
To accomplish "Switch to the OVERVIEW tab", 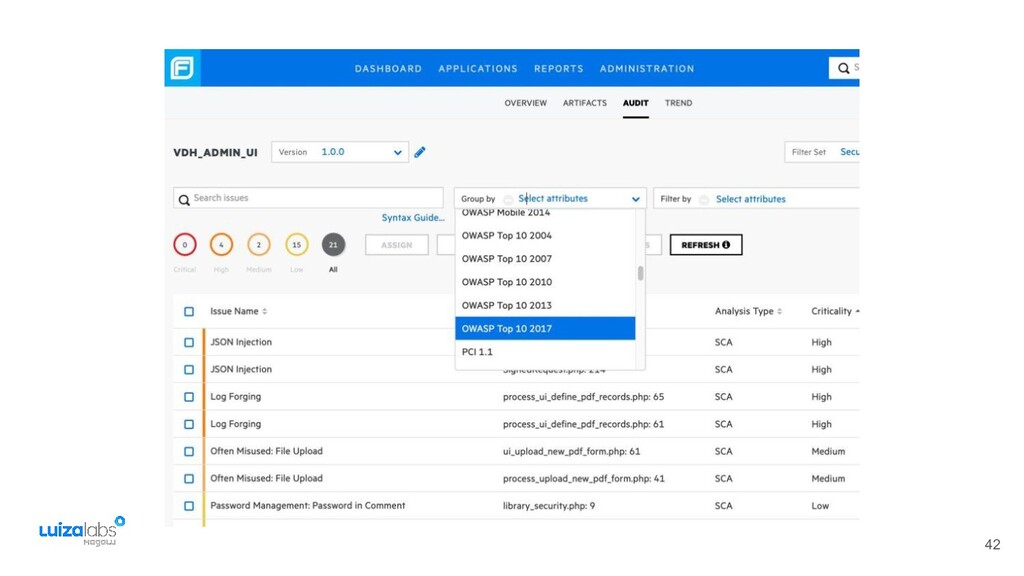I will point(526,103).
